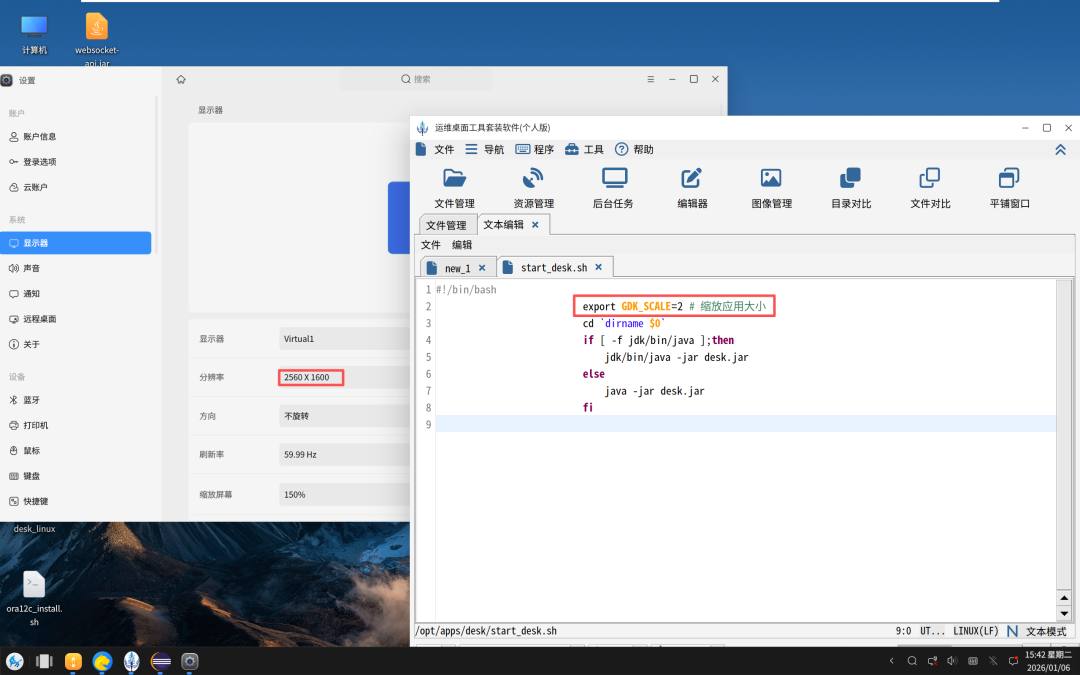Open the 程序 menu
The width and height of the screenshot is (1080, 675).
(x=534, y=149)
